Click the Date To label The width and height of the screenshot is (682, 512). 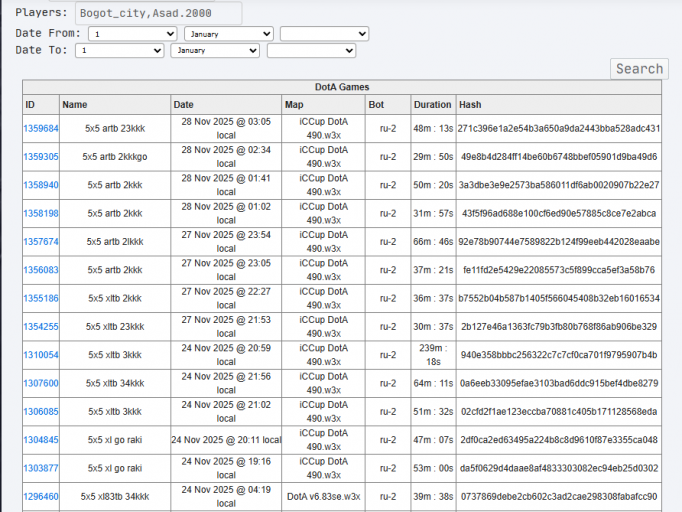pos(41,50)
